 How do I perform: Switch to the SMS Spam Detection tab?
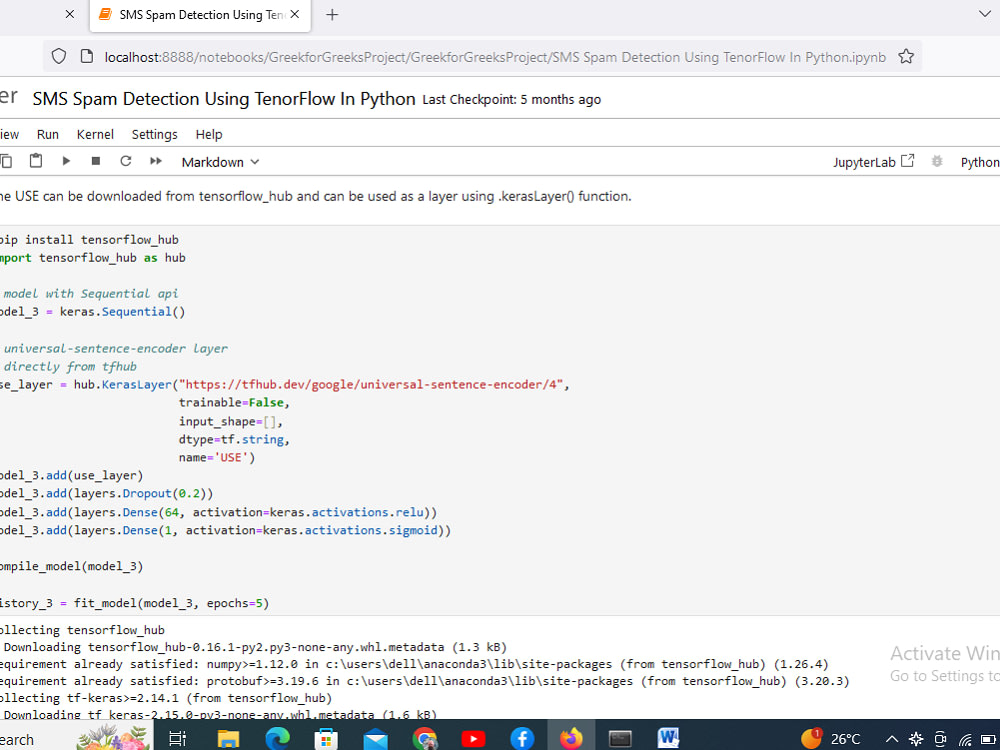click(195, 15)
